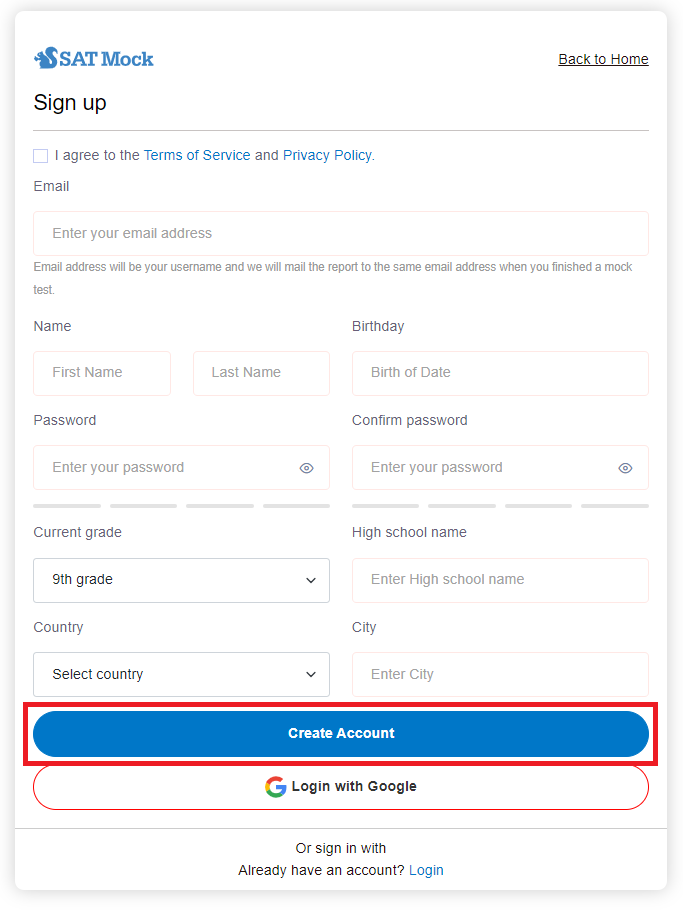The height and width of the screenshot is (910, 683).
Task: Focus the High school name field
Action: click(x=500, y=580)
